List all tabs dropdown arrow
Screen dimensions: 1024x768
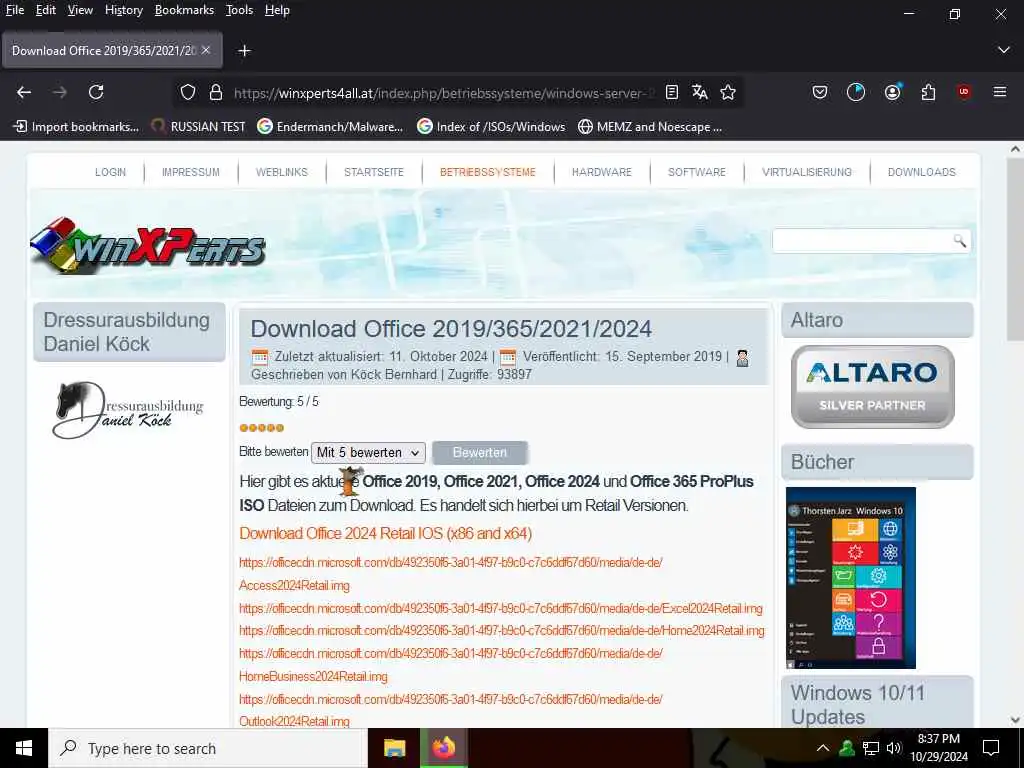[1004, 50]
